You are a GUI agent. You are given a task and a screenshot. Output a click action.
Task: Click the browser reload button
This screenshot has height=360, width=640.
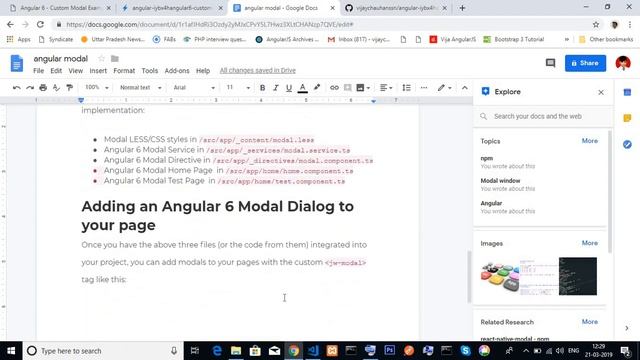pos(40,24)
